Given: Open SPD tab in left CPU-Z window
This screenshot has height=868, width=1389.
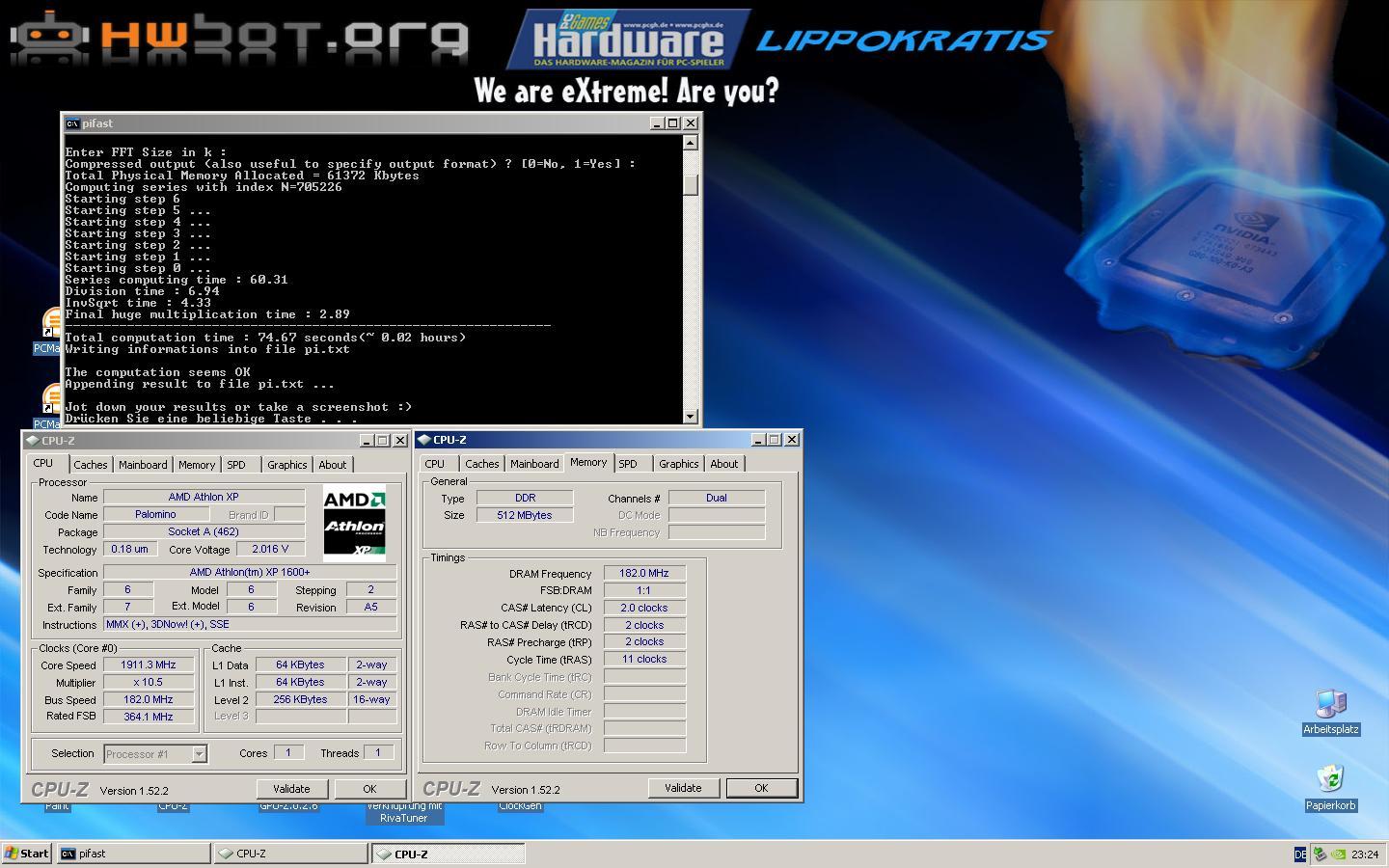Looking at the screenshot, I should pos(236,465).
